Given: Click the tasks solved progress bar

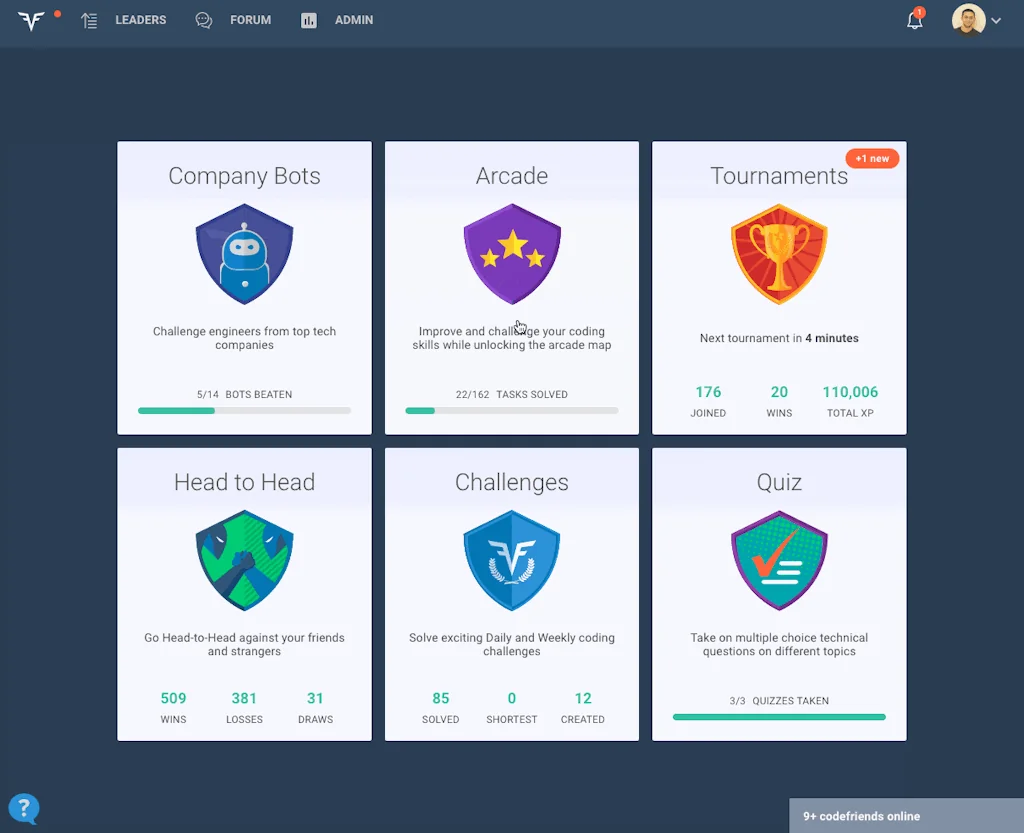Looking at the screenshot, I should point(512,411).
